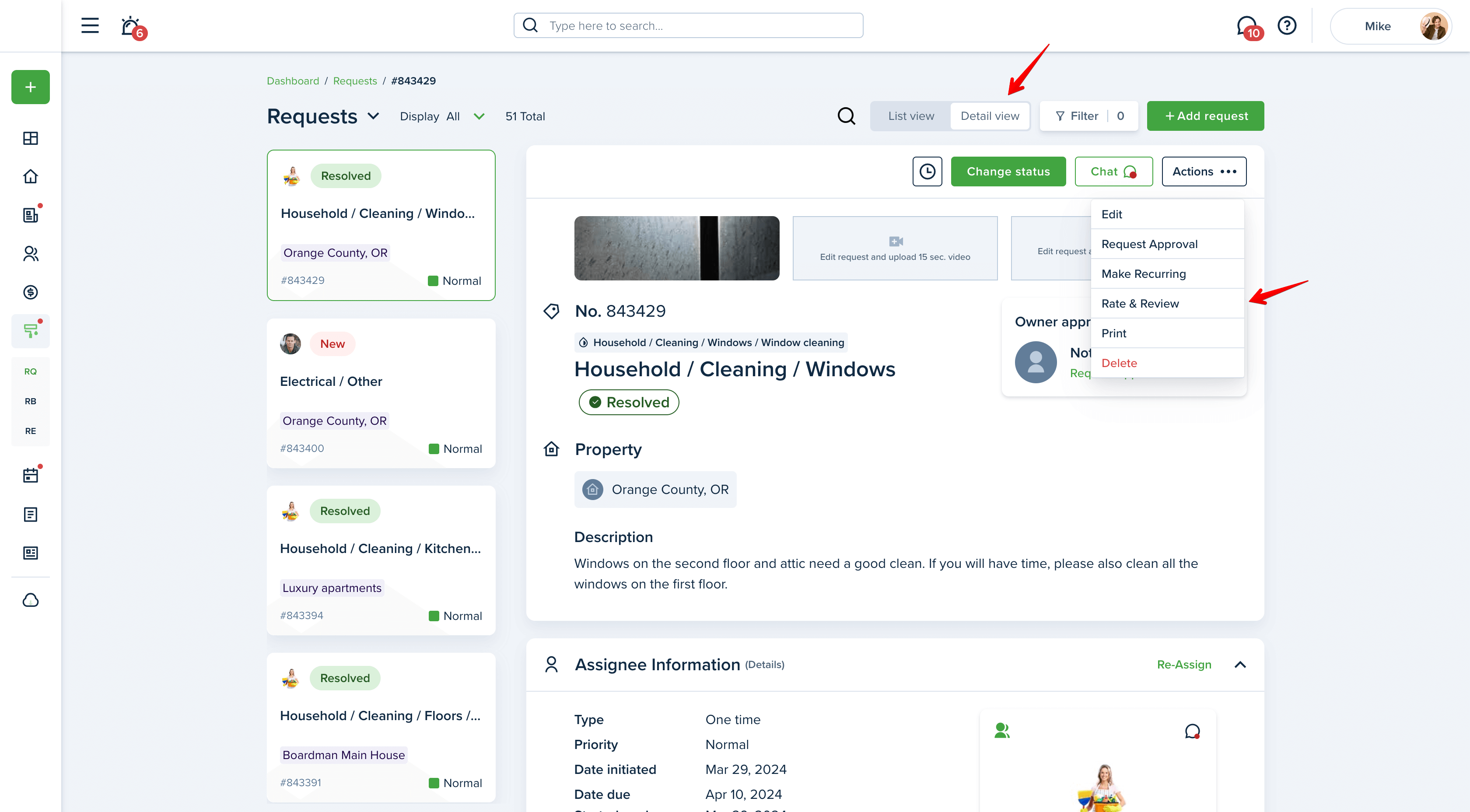Click the owner avatar in Owner approval card
Screen dimensions: 1470x812
[x=1036, y=362]
